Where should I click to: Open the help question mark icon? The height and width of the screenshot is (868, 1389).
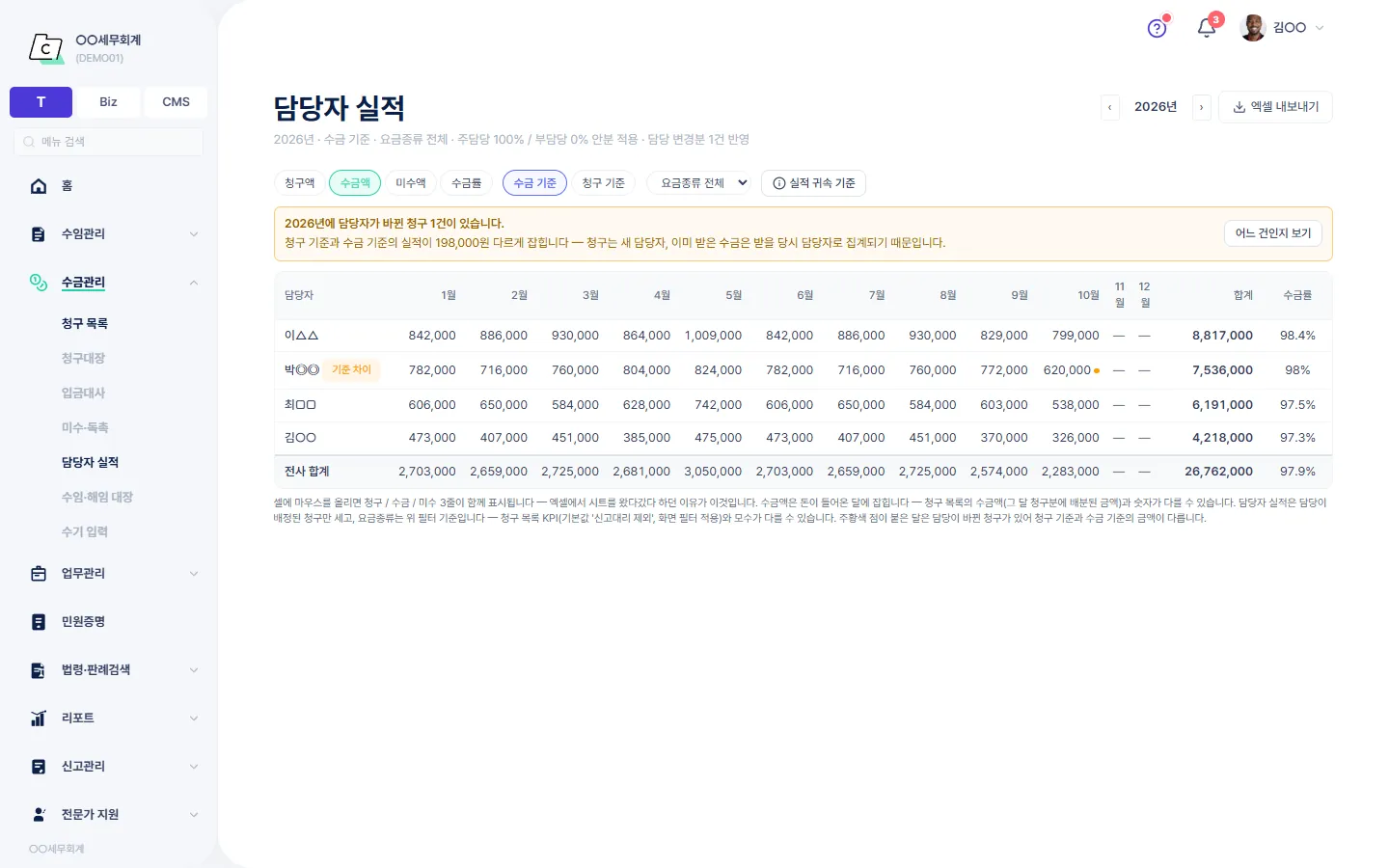pyautogui.click(x=1157, y=29)
